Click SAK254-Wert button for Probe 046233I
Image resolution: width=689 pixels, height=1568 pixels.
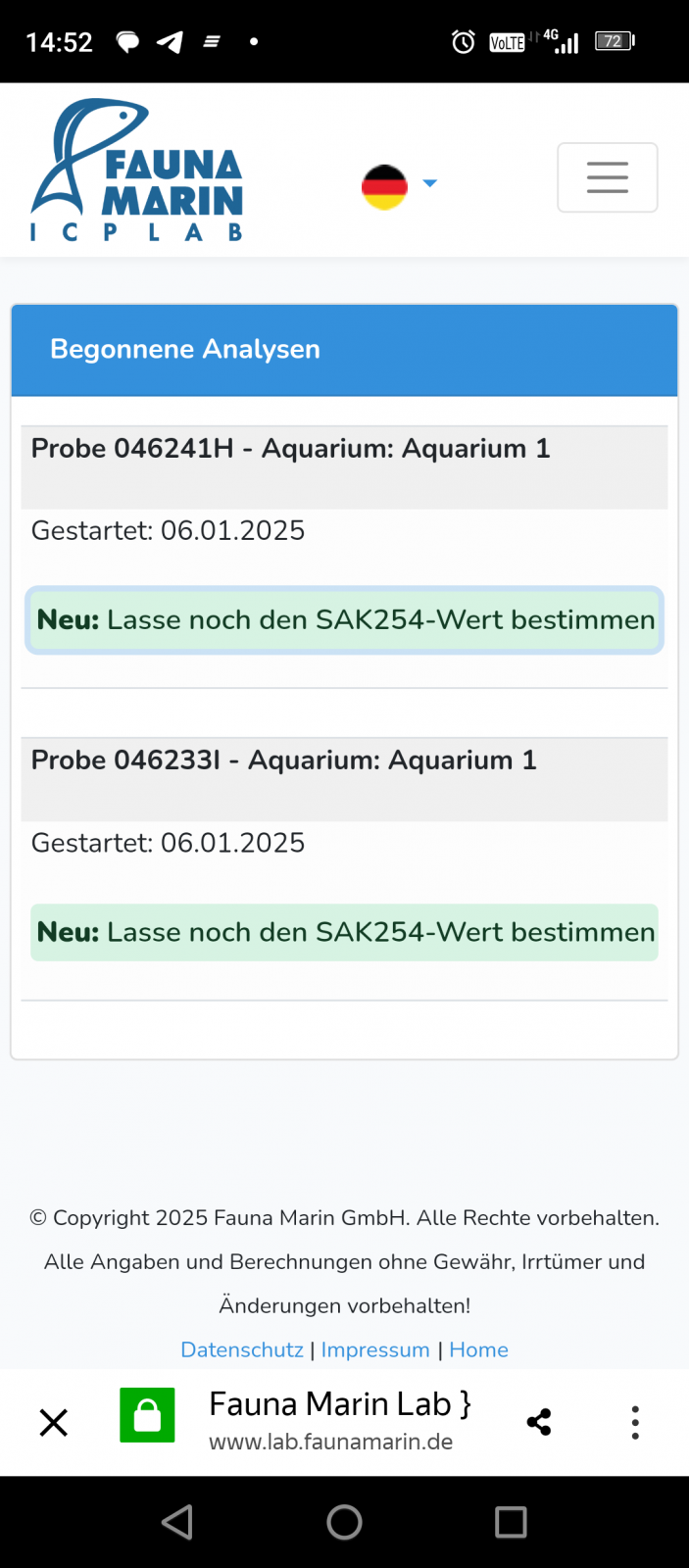click(x=345, y=932)
